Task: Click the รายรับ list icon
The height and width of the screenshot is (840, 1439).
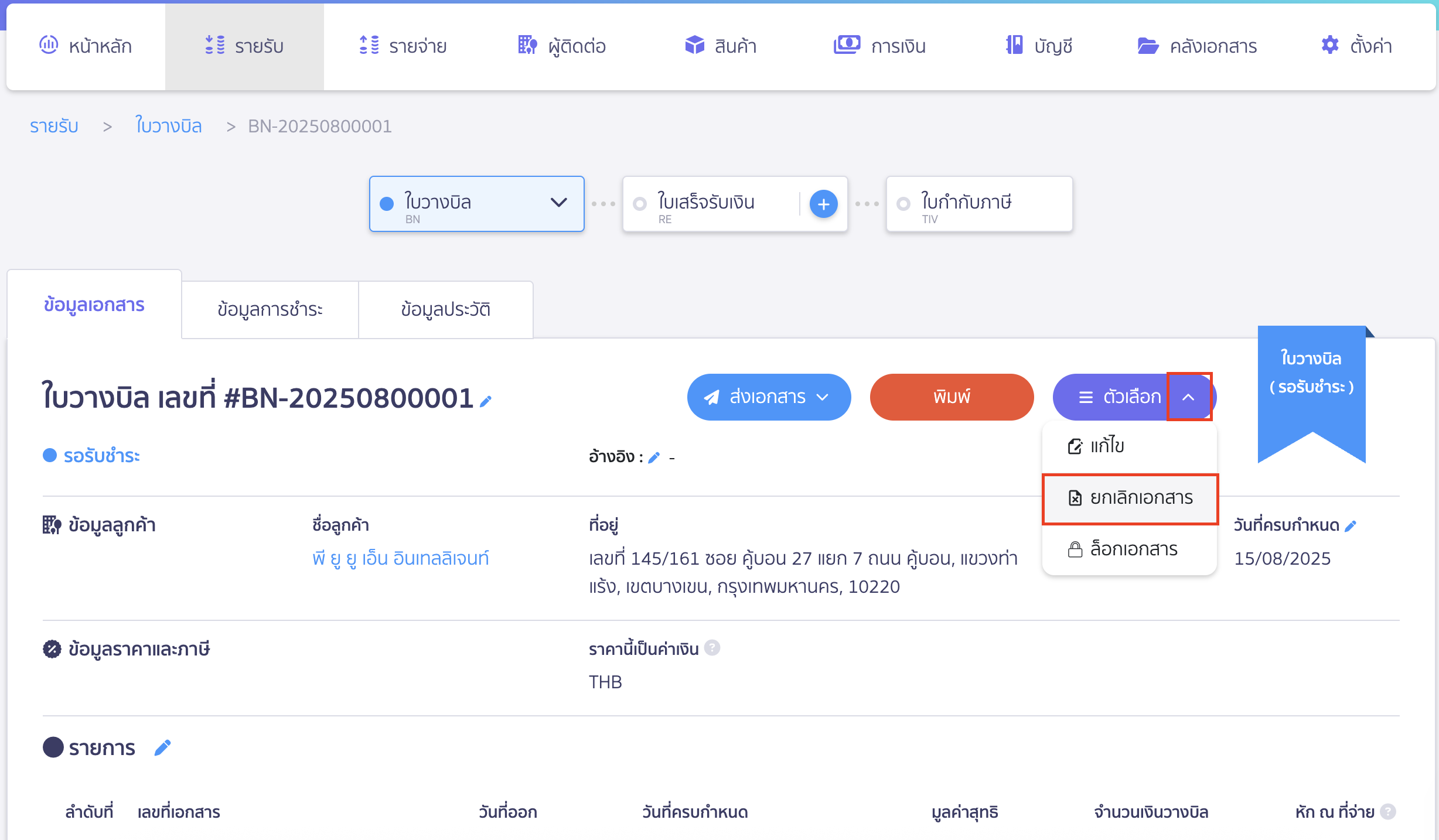Action: pos(215,45)
